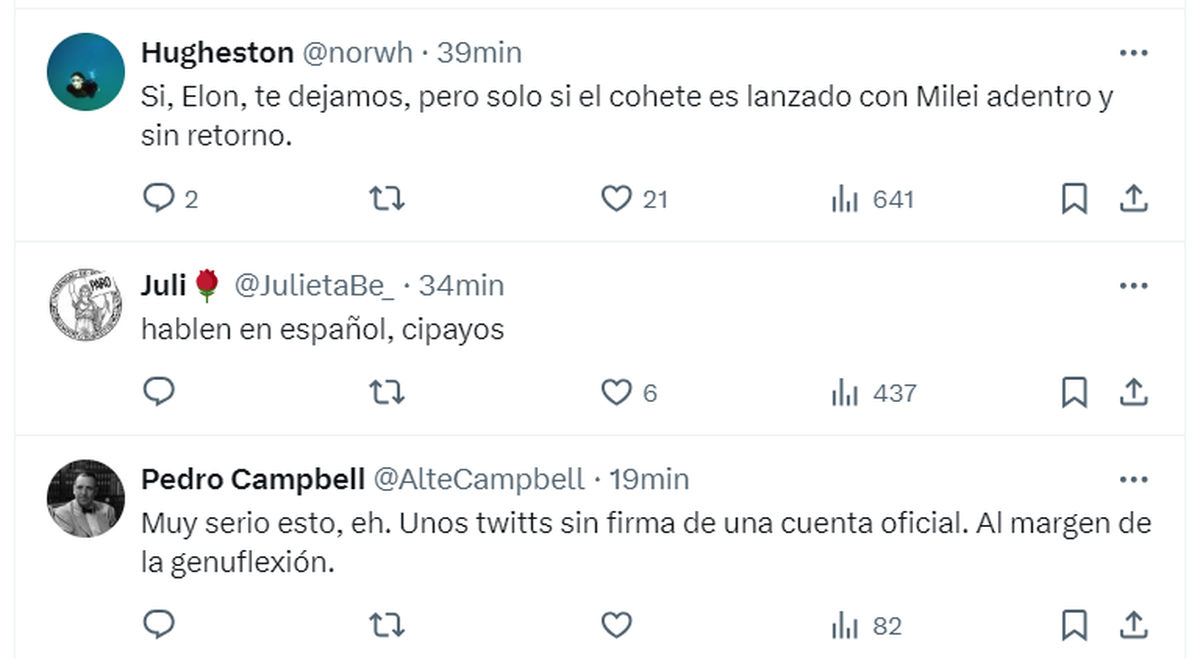Retweet Hugheston's tweet about the rocket
This screenshot has width=1200, height=658.
coord(387,199)
